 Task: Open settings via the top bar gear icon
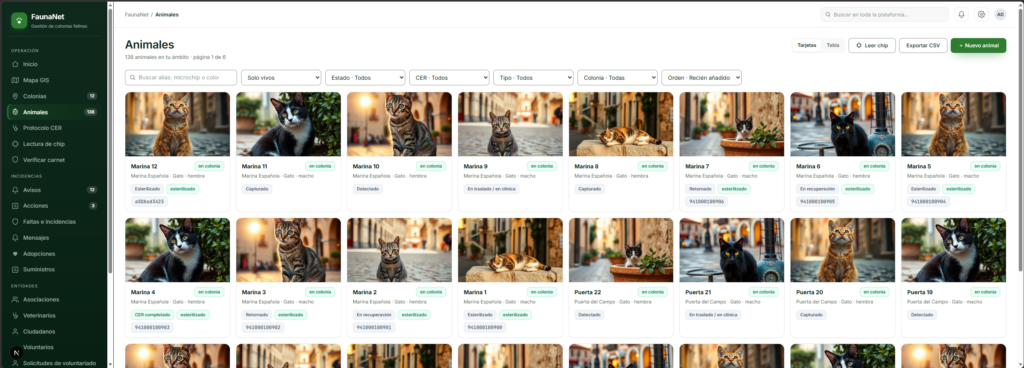981,14
